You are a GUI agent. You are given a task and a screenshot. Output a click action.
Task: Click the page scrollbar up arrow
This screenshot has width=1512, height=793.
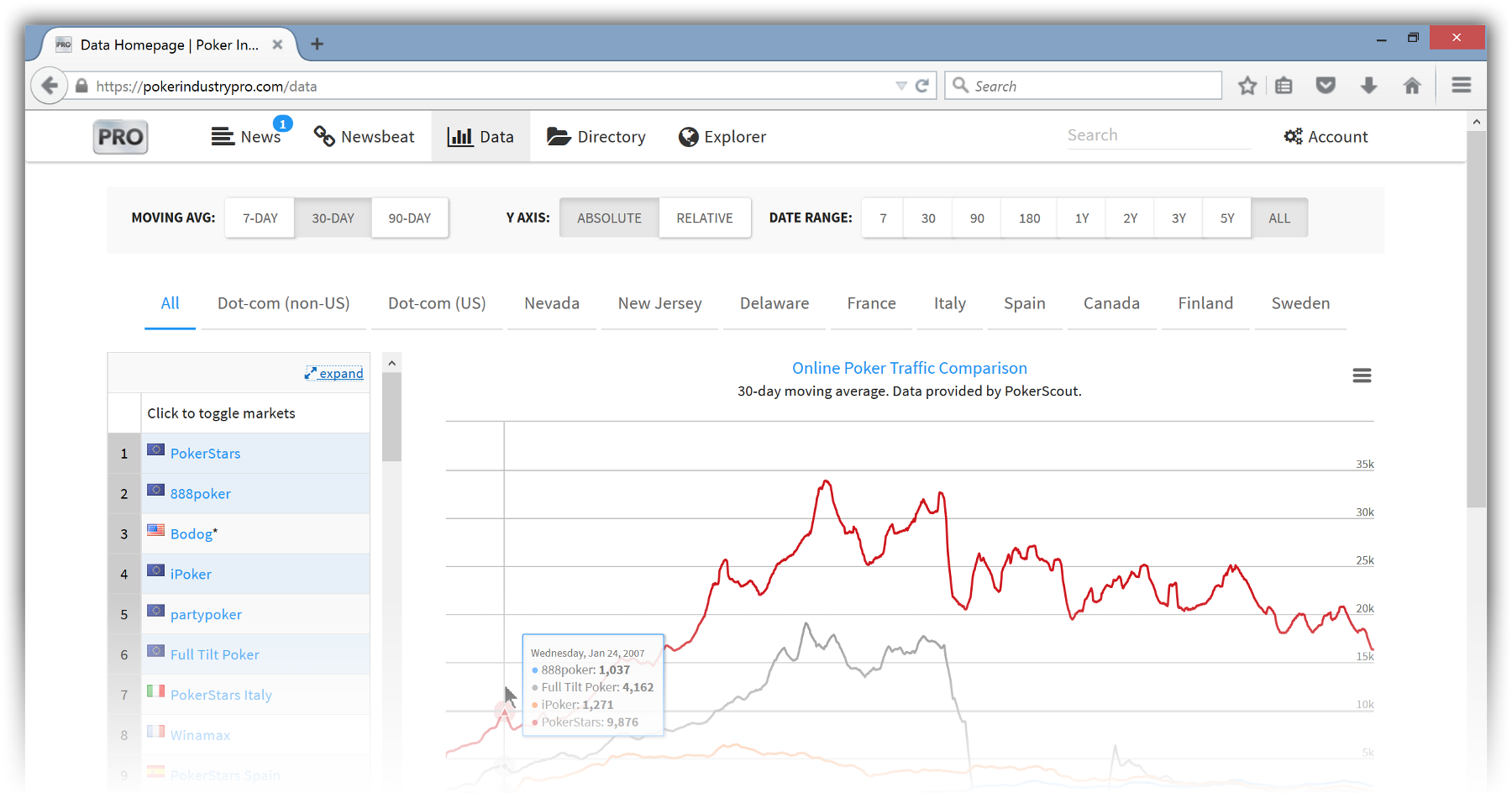(1476, 122)
